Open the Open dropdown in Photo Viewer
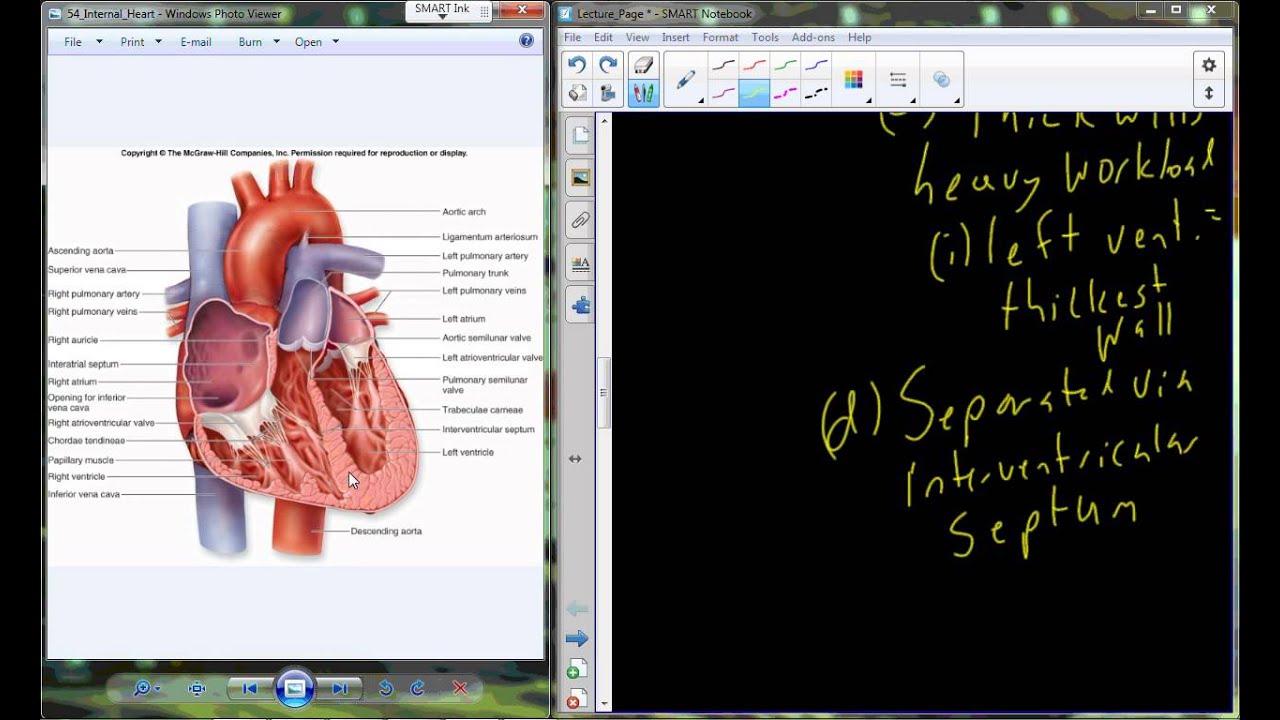Screen dimensions: 1280x720 (317, 42)
